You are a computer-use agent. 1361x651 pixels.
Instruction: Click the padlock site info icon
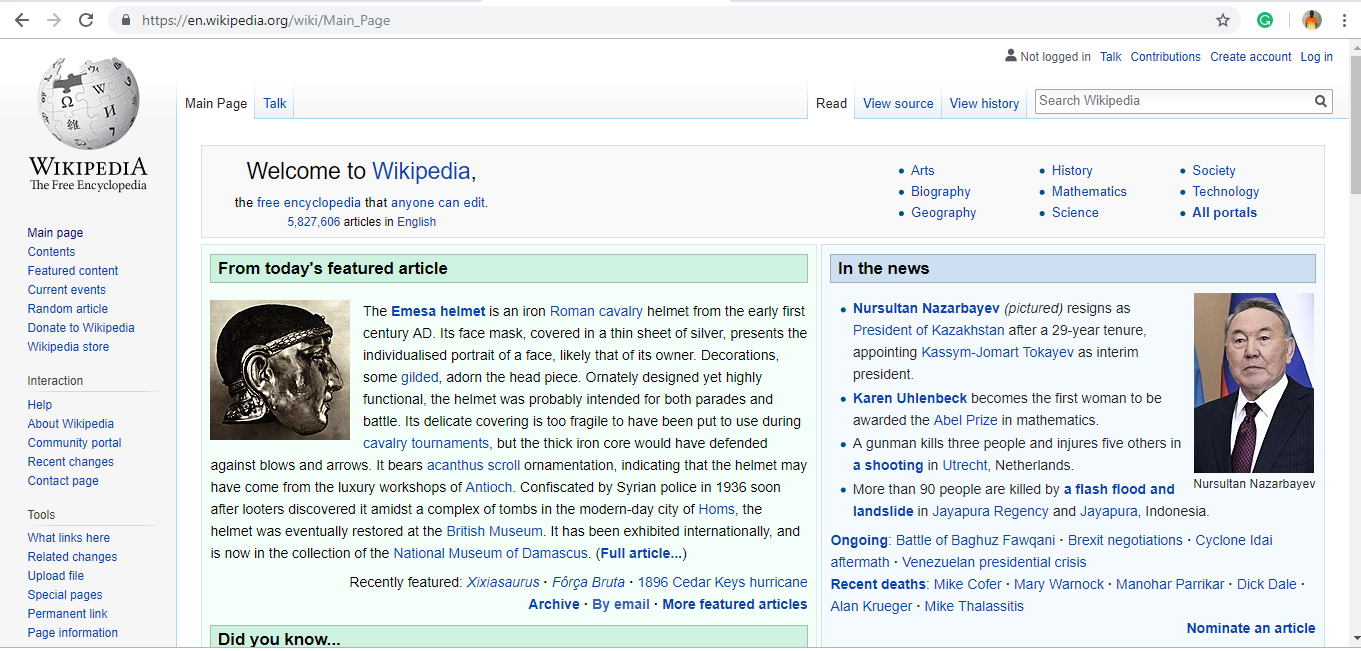pyautogui.click(x=126, y=20)
